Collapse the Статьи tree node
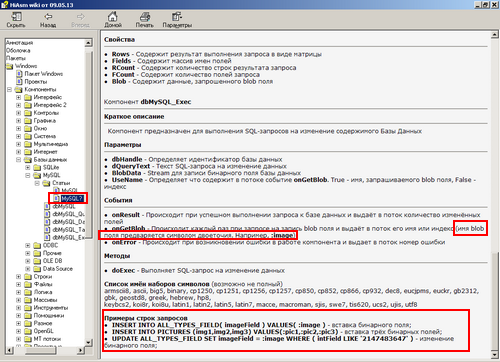 pyautogui.click(x=37, y=183)
